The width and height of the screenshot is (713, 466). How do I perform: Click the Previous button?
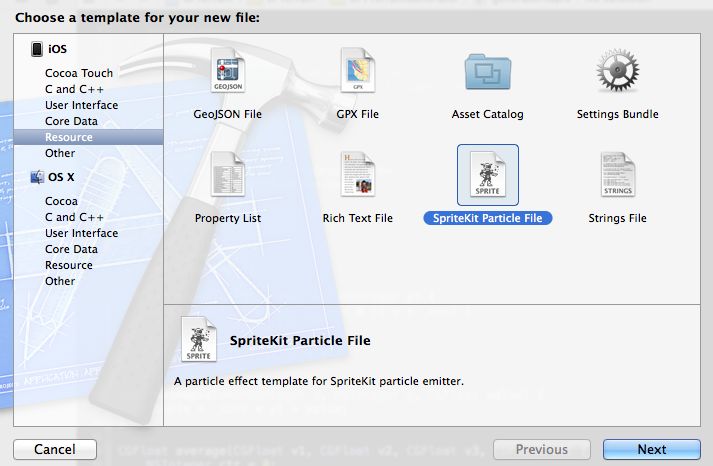tap(542, 450)
